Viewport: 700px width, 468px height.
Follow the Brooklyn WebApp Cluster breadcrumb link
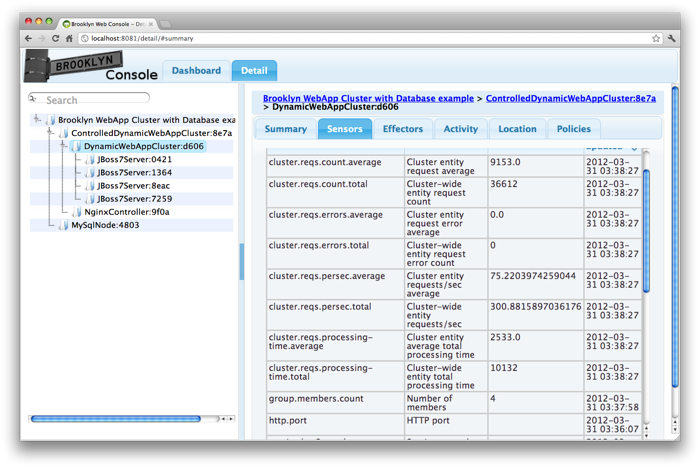tap(366, 99)
